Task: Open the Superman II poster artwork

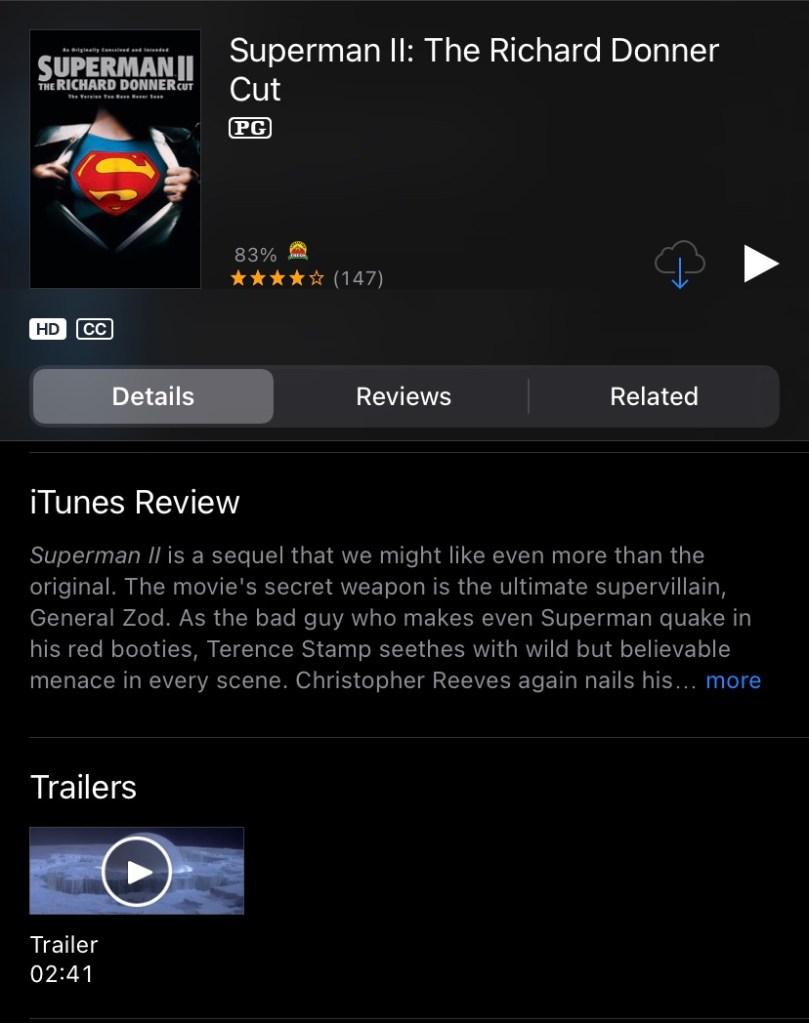Action: 115,159
